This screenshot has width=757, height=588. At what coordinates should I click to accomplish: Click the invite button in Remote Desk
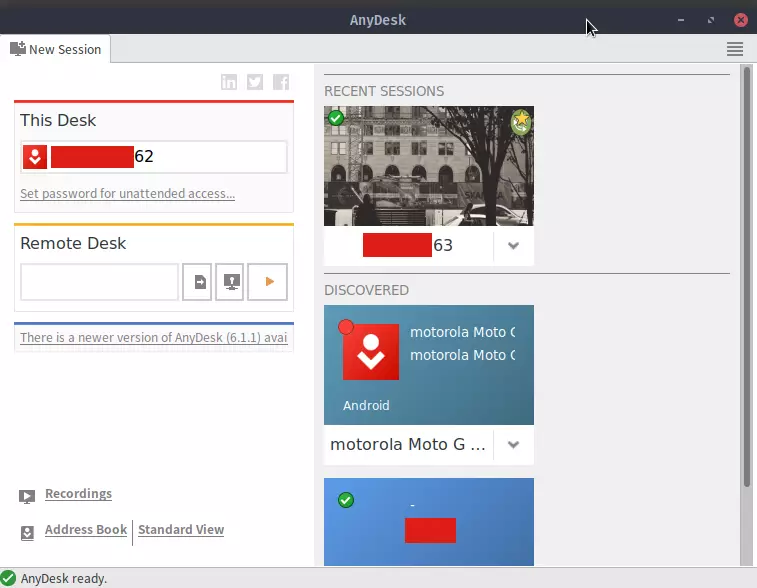[229, 282]
